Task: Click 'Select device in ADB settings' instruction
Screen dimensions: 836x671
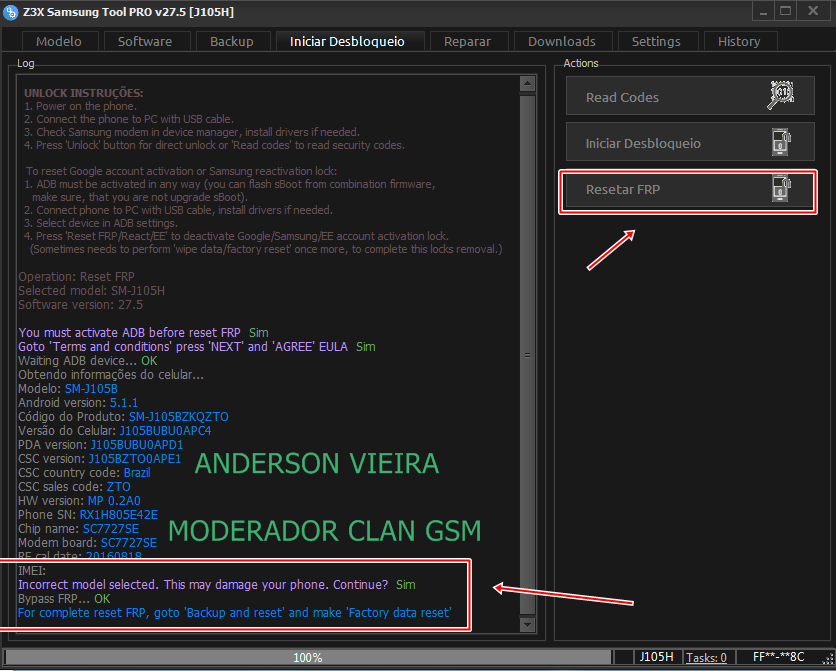Action: 101,223
